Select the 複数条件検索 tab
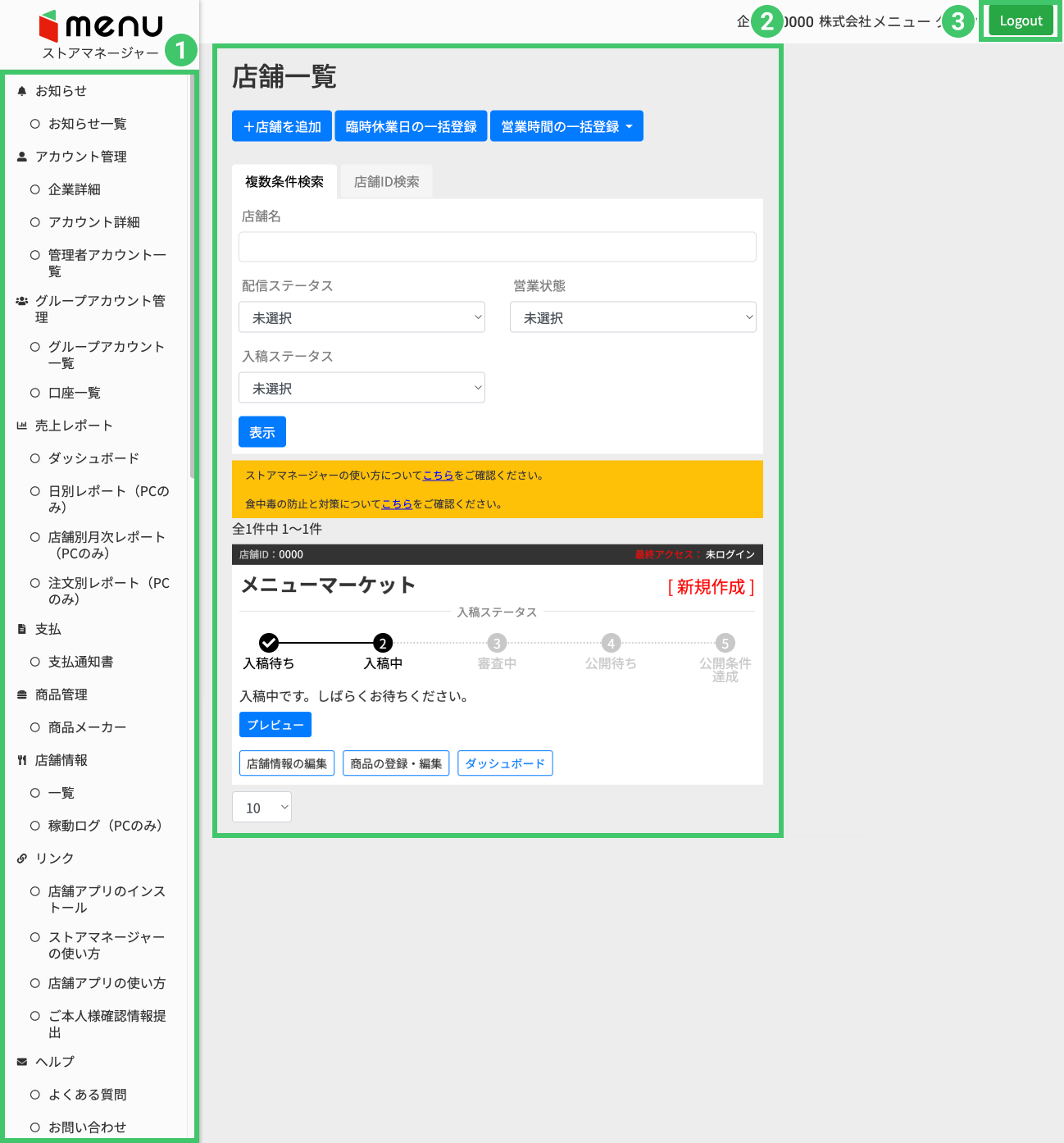Image resolution: width=1064 pixels, height=1143 pixels. pos(284,182)
